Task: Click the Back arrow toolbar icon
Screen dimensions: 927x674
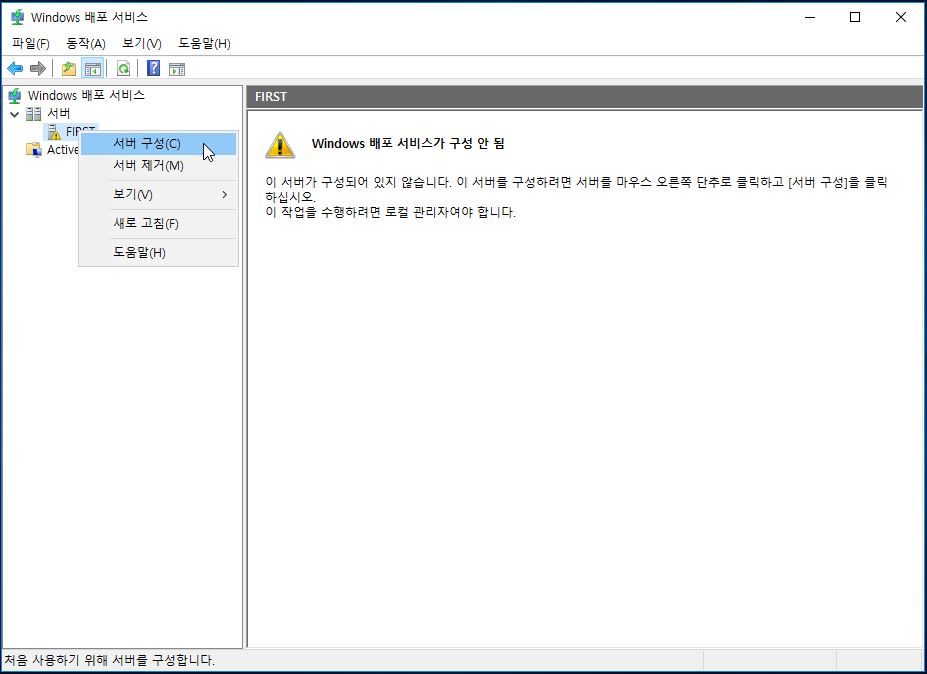Action: 15,69
